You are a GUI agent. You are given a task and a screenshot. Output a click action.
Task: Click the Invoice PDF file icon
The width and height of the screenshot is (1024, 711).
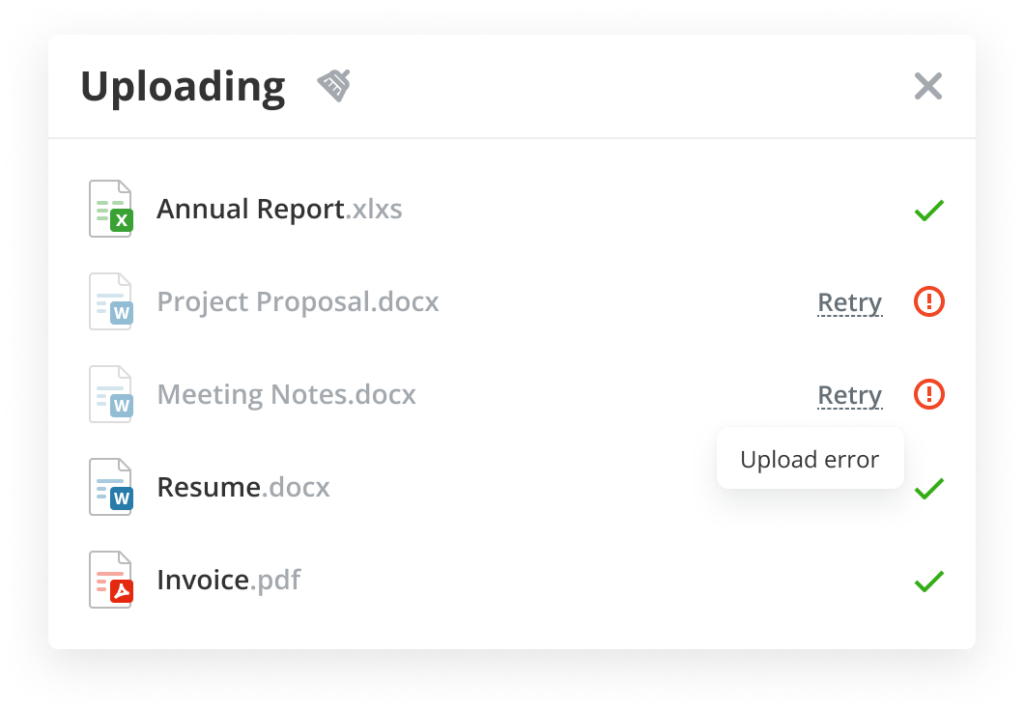(x=111, y=580)
